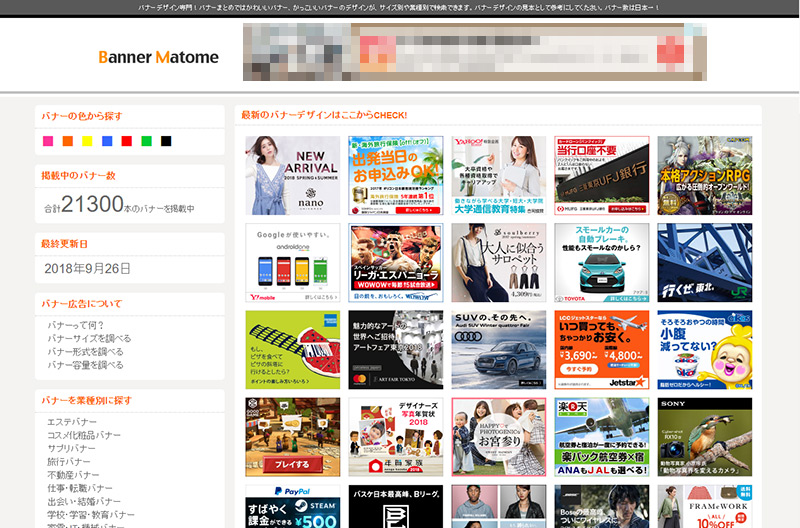
Task: Open the 楽天 楽パック航空券×宿 banner
Action: point(602,437)
